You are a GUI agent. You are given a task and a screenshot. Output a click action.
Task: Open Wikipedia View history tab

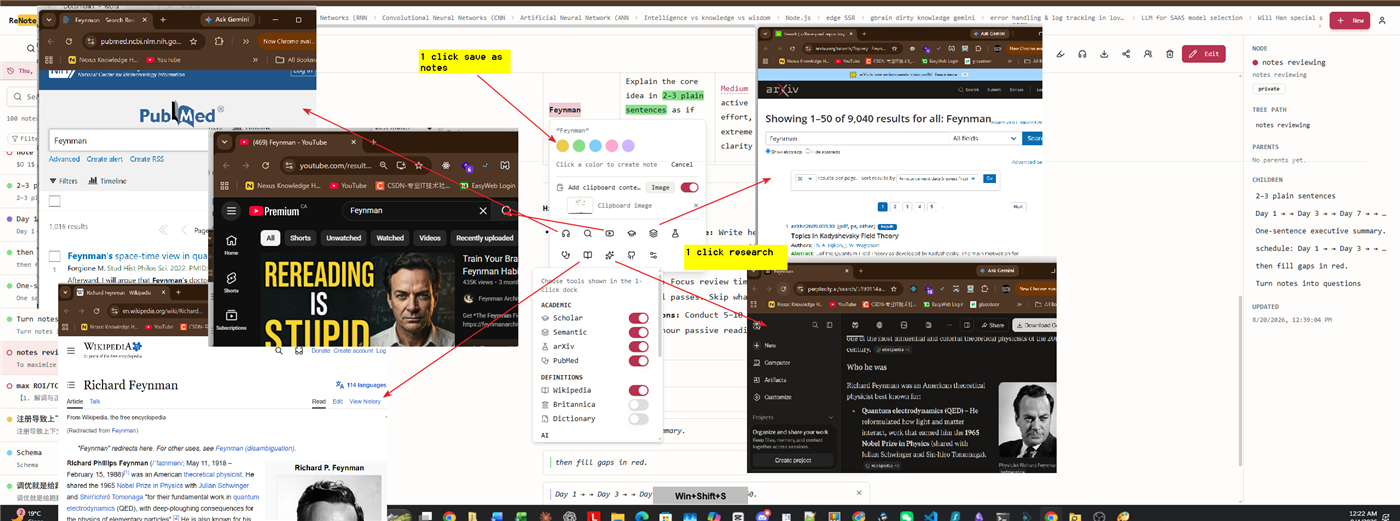point(364,401)
